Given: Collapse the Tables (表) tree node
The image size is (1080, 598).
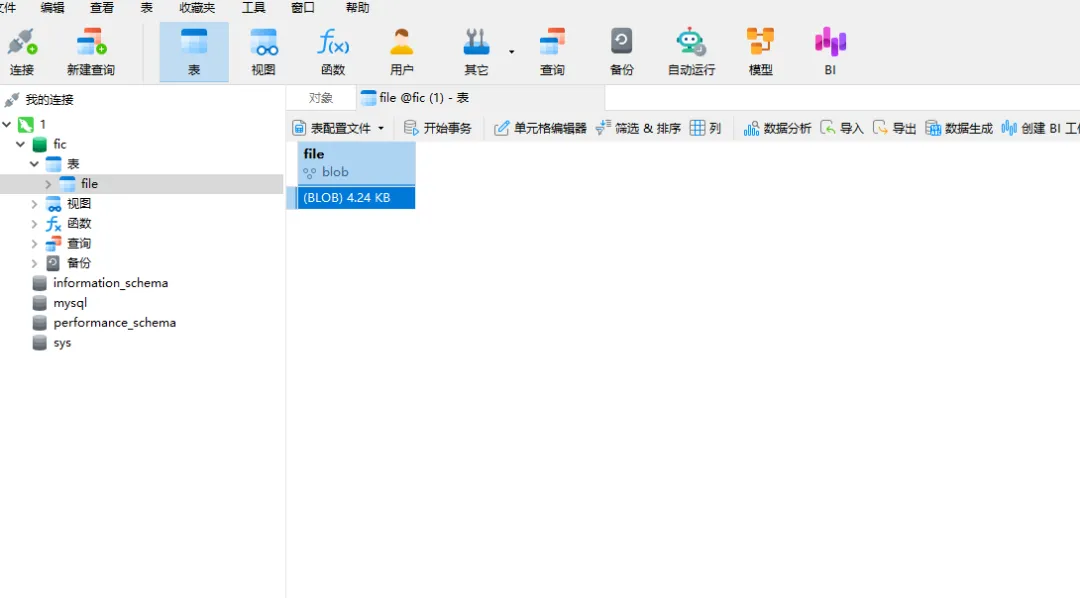Looking at the screenshot, I should pyautogui.click(x=34, y=164).
